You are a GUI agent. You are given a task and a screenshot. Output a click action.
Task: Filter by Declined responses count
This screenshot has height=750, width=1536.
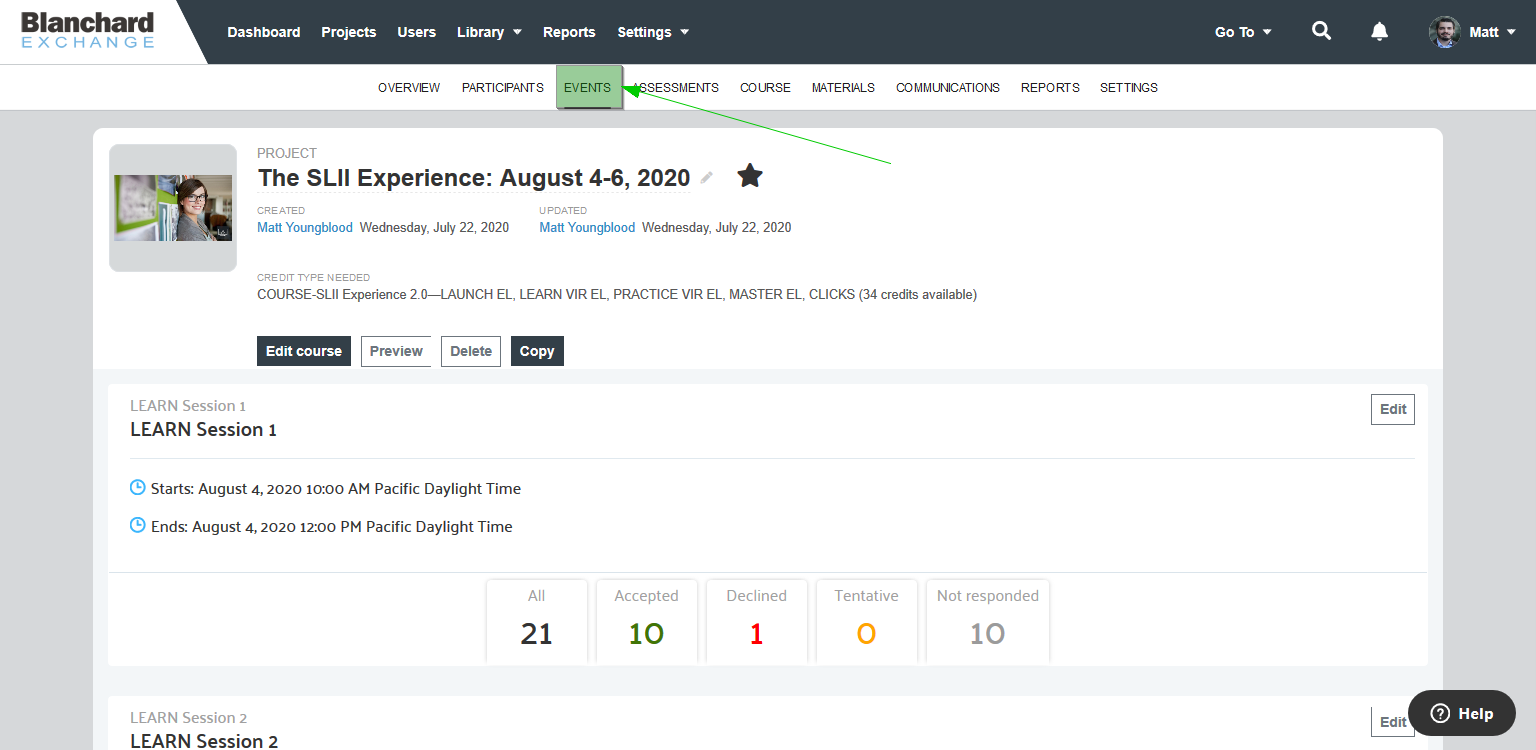click(x=757, y=620)
